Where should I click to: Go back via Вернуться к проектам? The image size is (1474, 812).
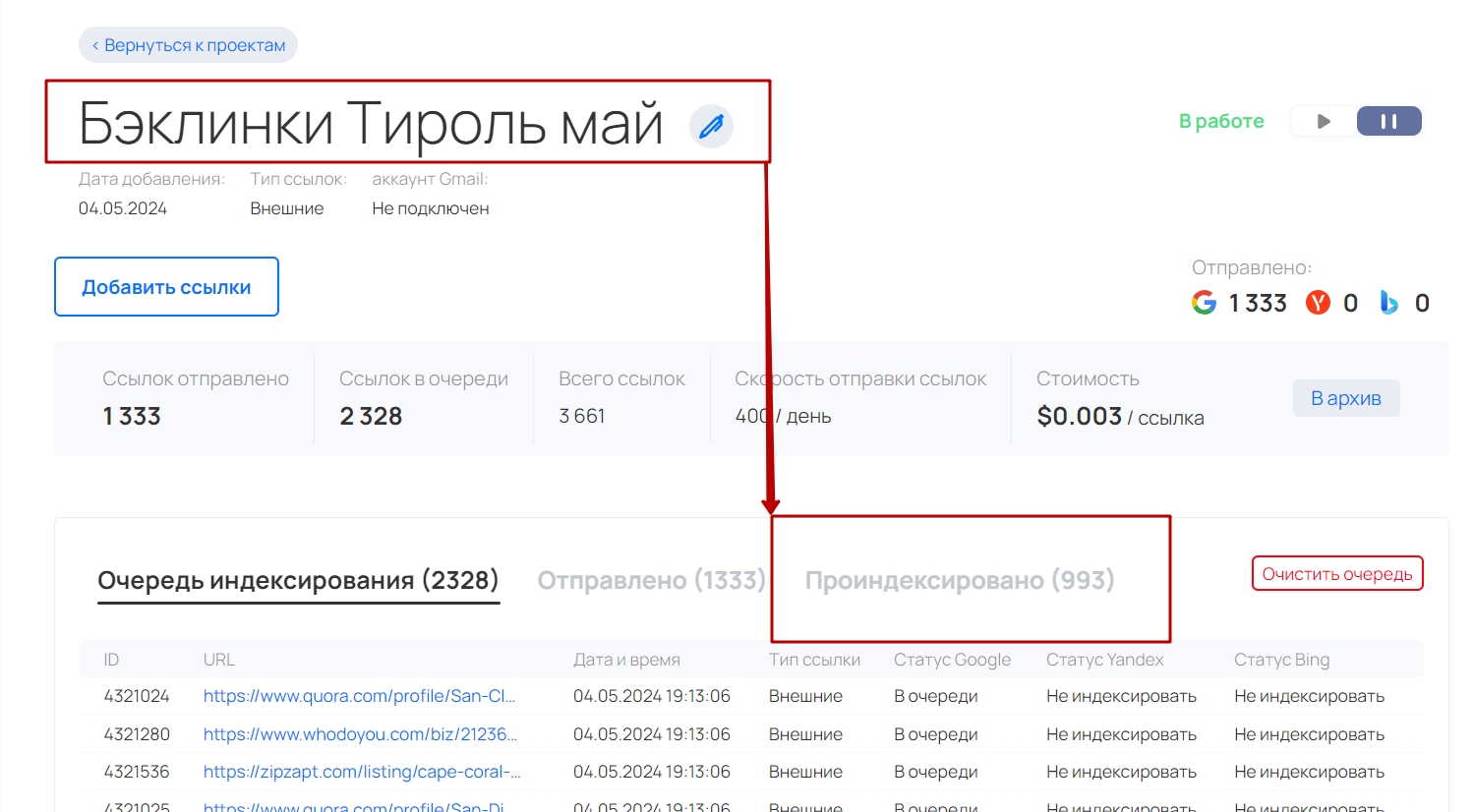coord(188,45)
